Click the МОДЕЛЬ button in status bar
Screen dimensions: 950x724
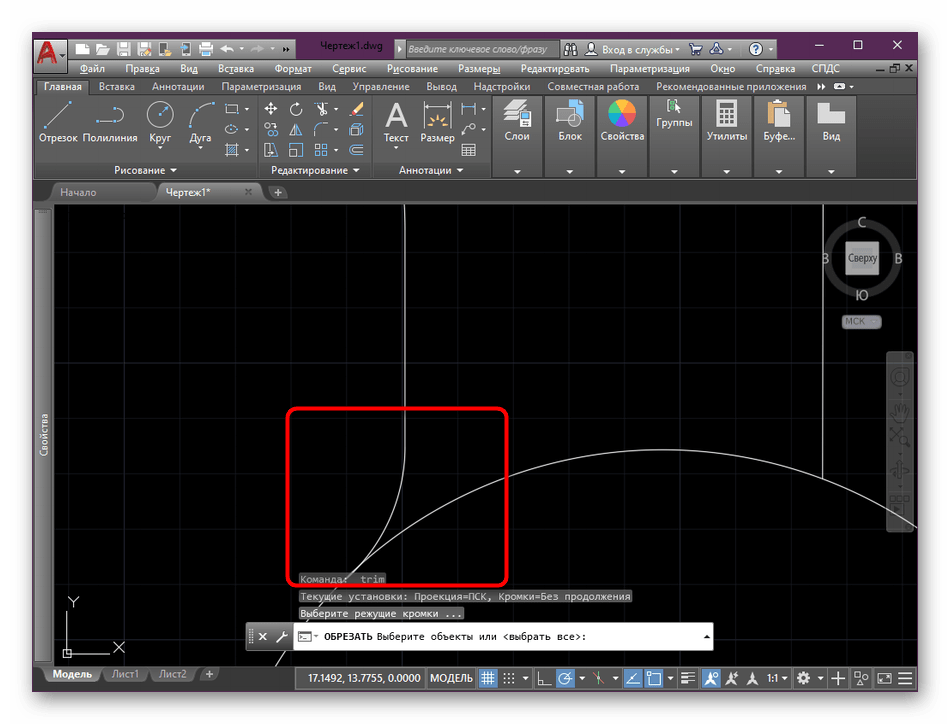[451, 678]
